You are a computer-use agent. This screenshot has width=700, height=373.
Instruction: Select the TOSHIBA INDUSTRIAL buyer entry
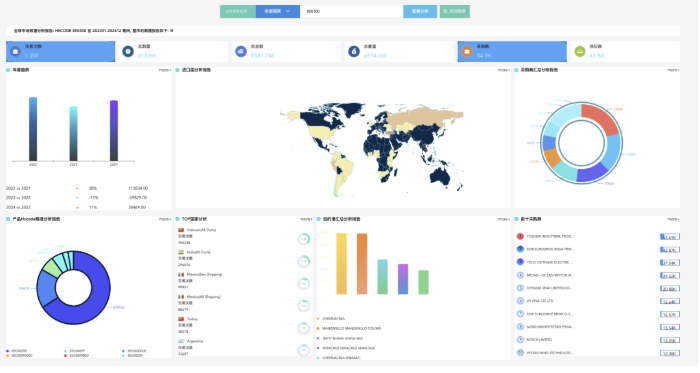pos(550,237)
